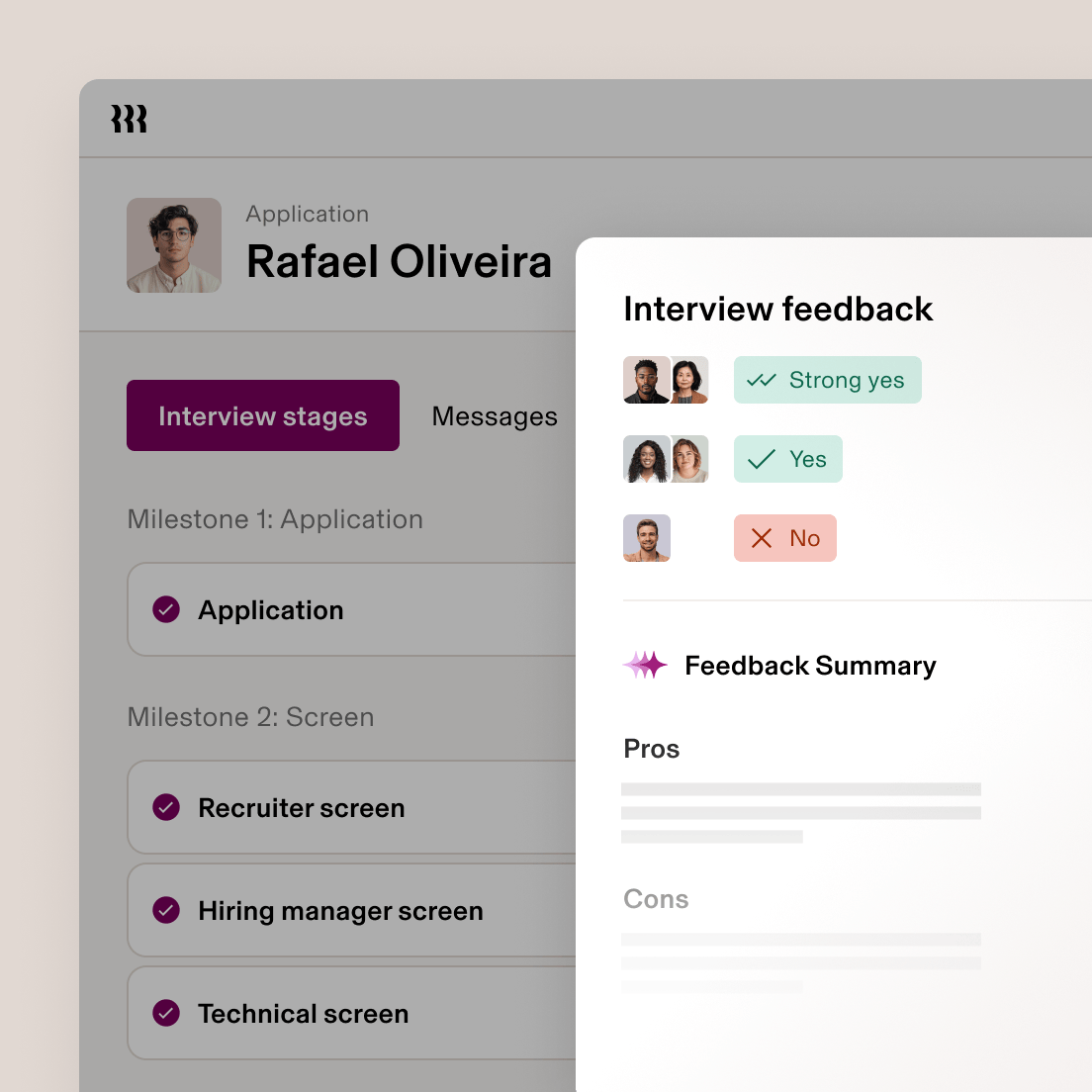Image resolution: width=1092 pixels, height=1092 pixels.
Task: Click the company logo in the top bar
Action: click(x=129, y=118)
